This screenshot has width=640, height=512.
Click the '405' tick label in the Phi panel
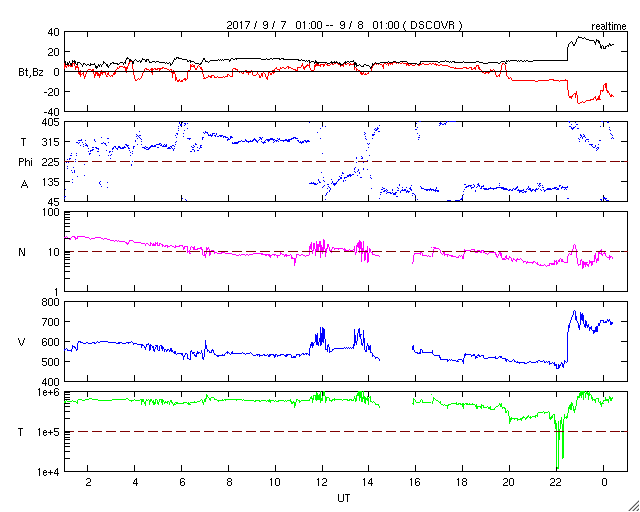(x=51, y=122)
